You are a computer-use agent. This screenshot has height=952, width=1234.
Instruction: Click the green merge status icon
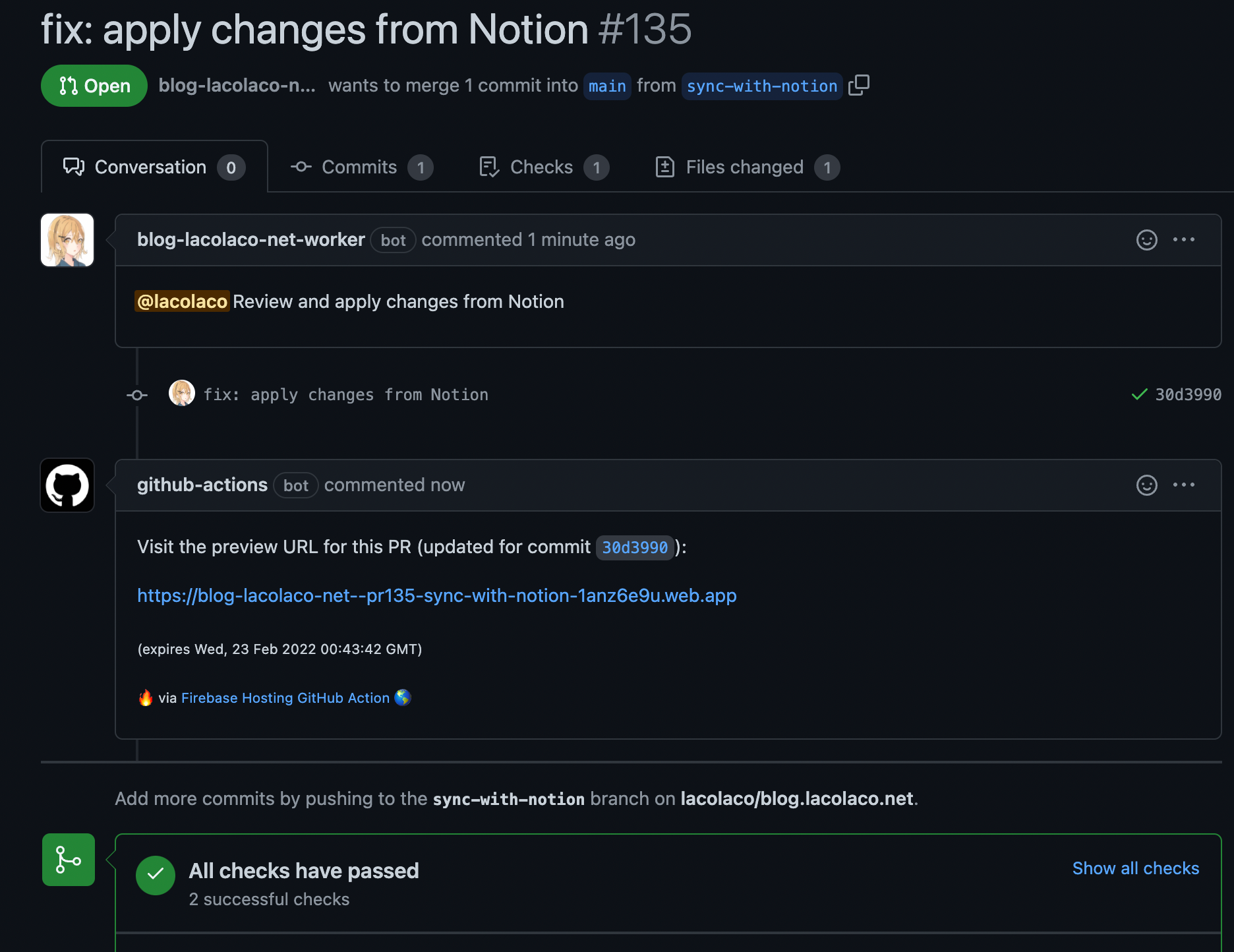(69, 860)
